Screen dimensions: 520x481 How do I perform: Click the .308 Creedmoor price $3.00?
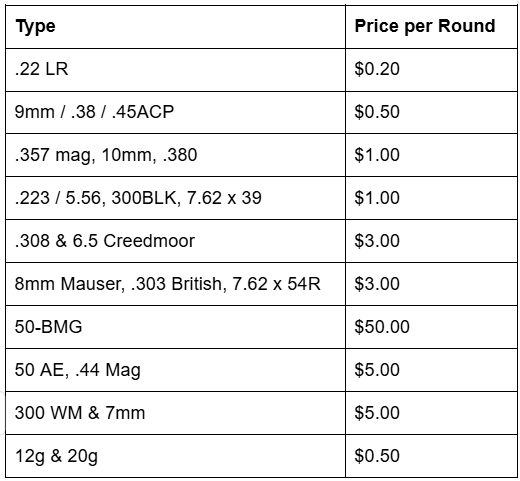(x=431, y=241)
